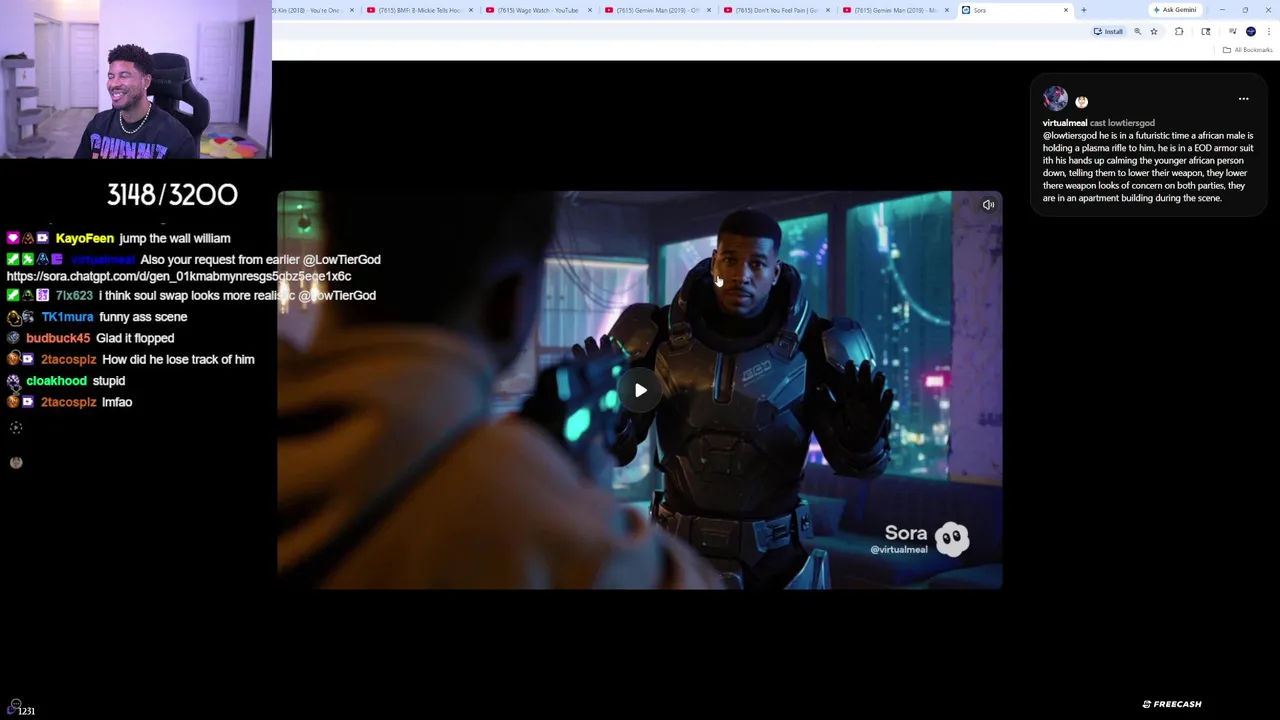Open the Chrome three-dot menu

pos(1269,31)
